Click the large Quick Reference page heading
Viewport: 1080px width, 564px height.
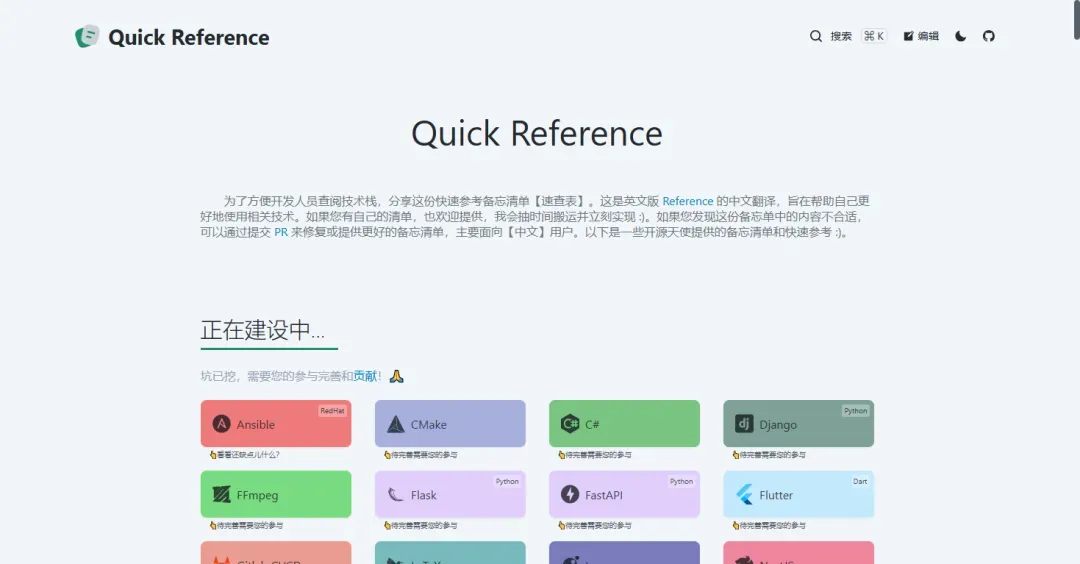tap(537, 134)
